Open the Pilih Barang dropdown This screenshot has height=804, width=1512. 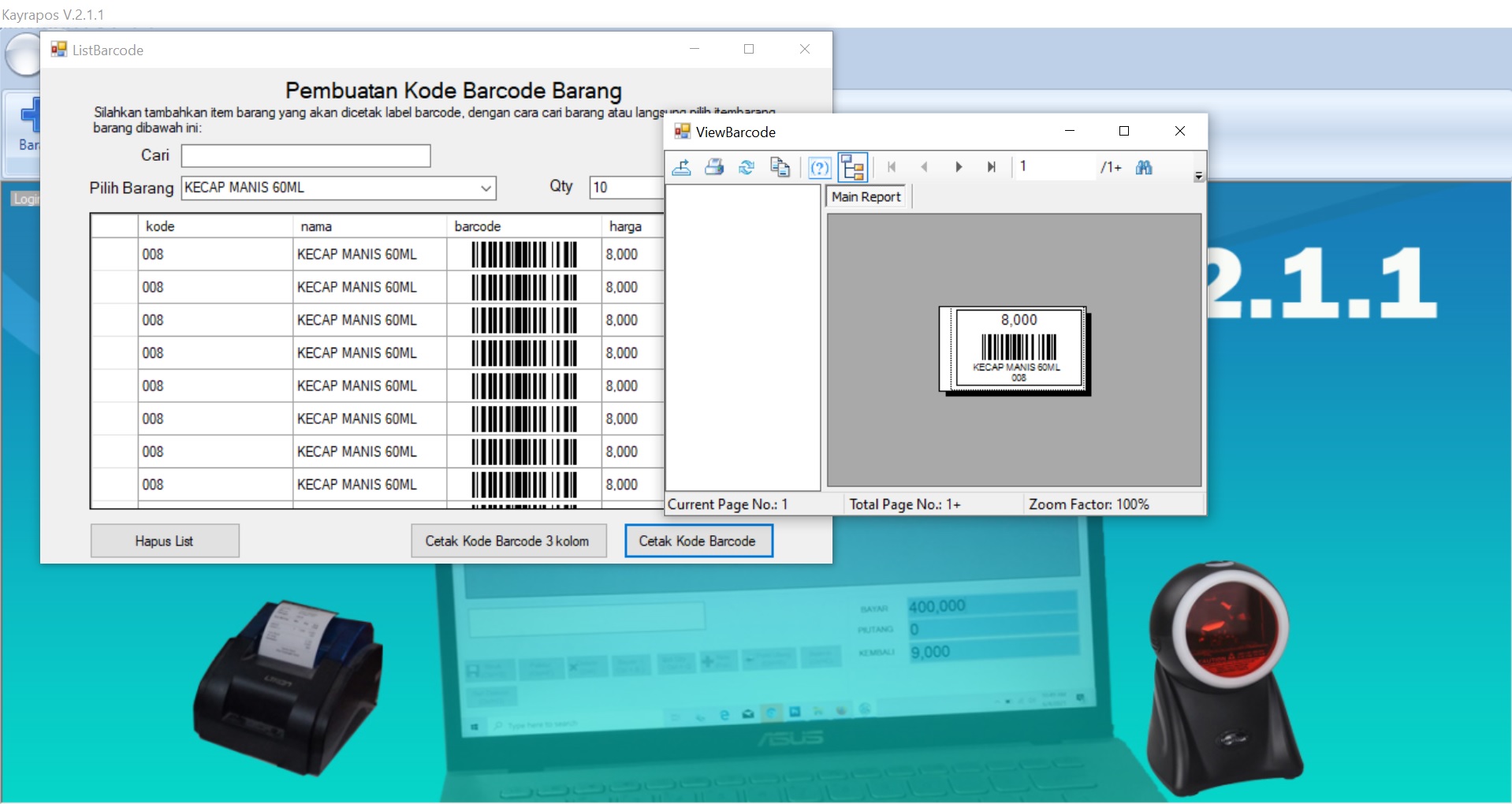tap(486, 188)
